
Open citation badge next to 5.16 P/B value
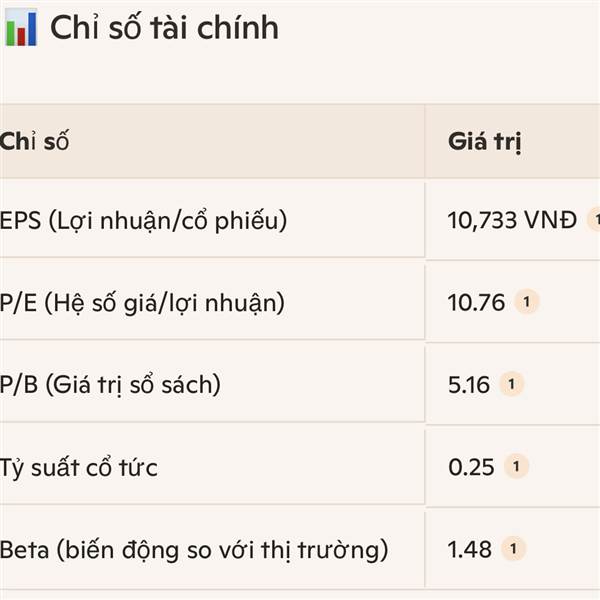511,384
